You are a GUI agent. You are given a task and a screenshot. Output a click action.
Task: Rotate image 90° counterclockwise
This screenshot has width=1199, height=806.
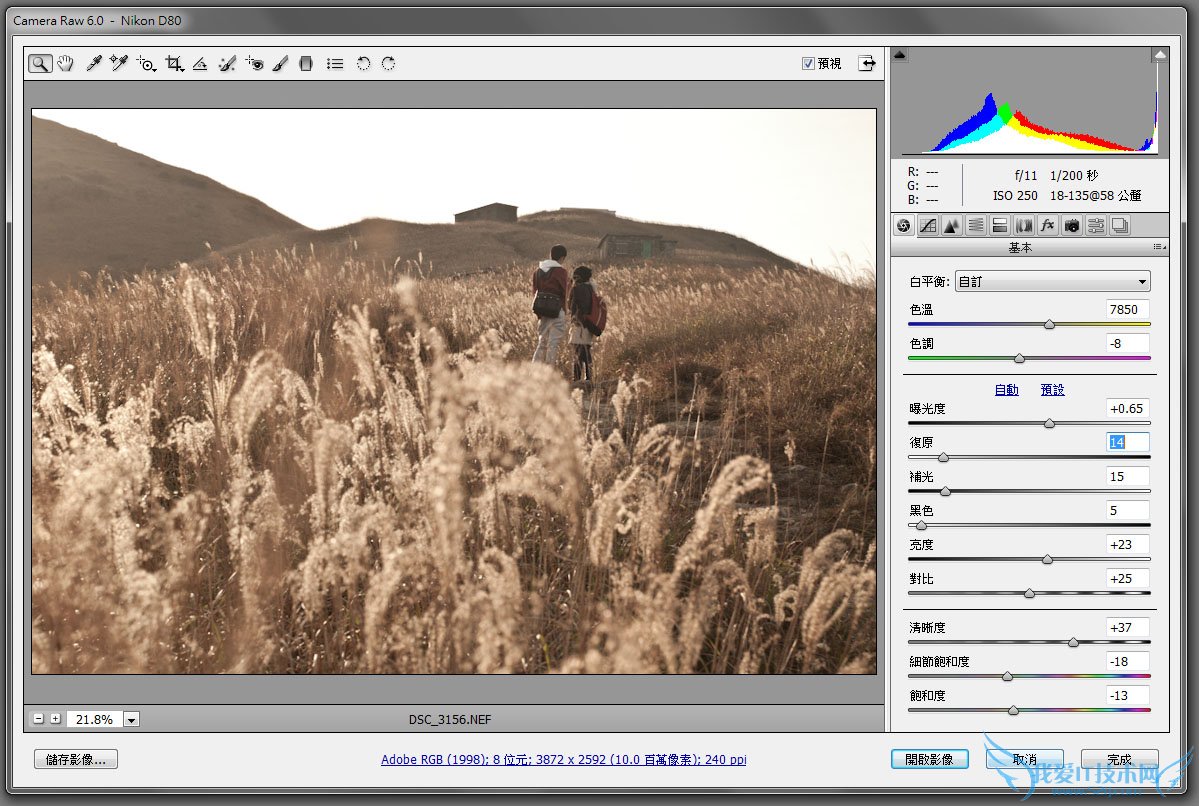click(363, 64)
